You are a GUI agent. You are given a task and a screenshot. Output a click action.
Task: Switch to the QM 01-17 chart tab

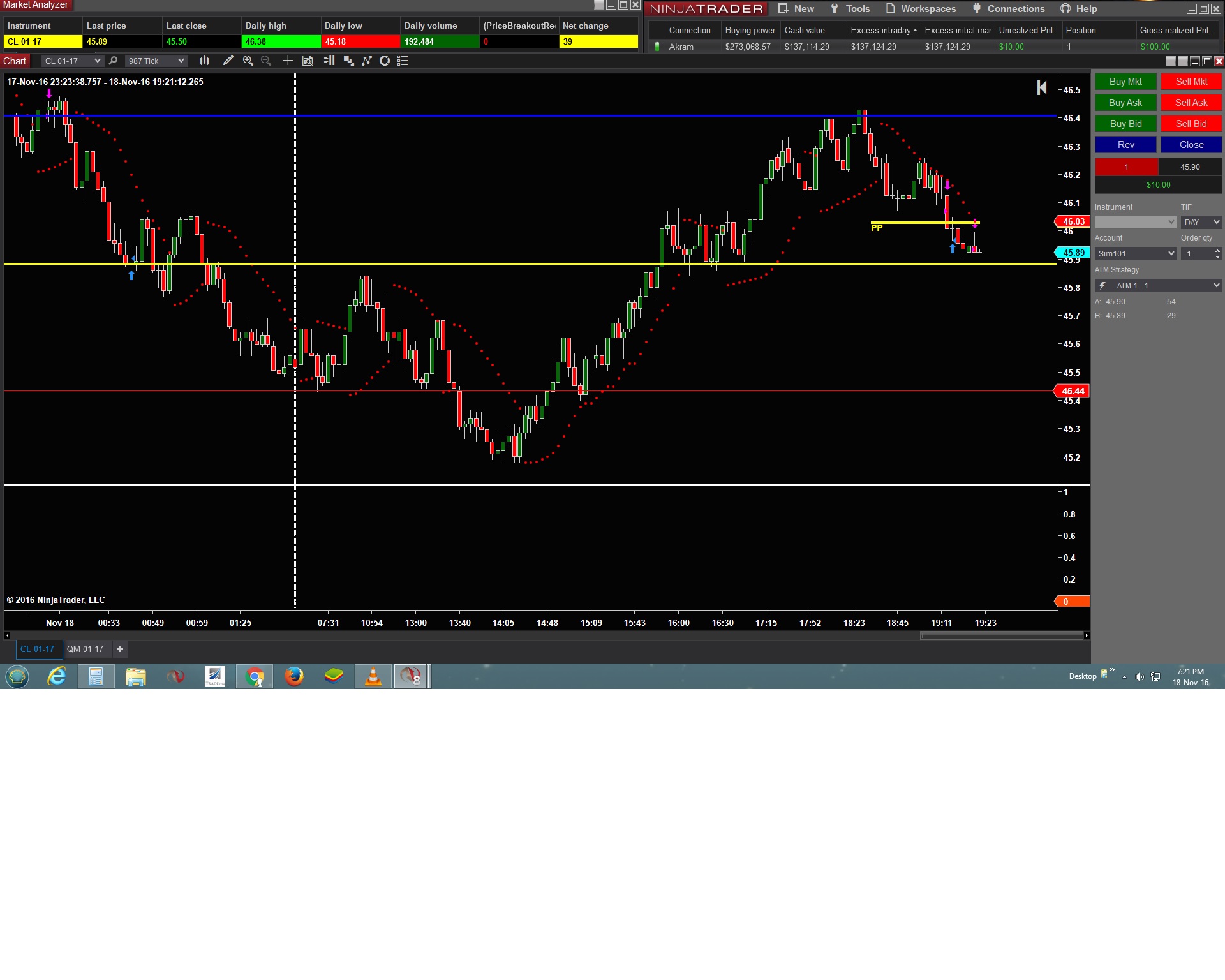pyautogui.click(x=85, y=650)
